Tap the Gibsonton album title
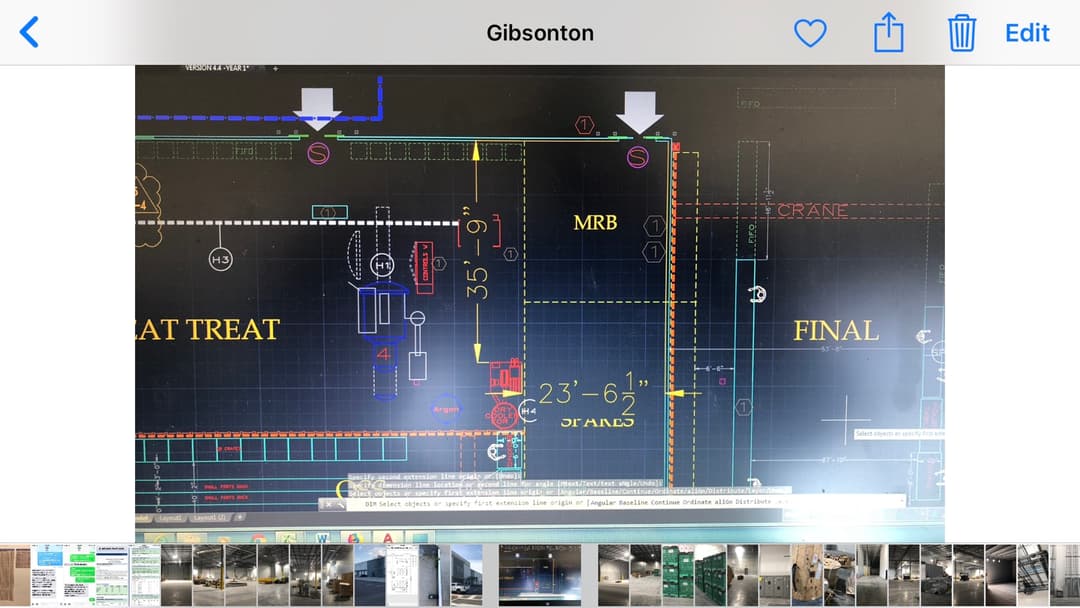This screenshot has height=608, width=1080. pyautogui.click(x=540, y=32)
